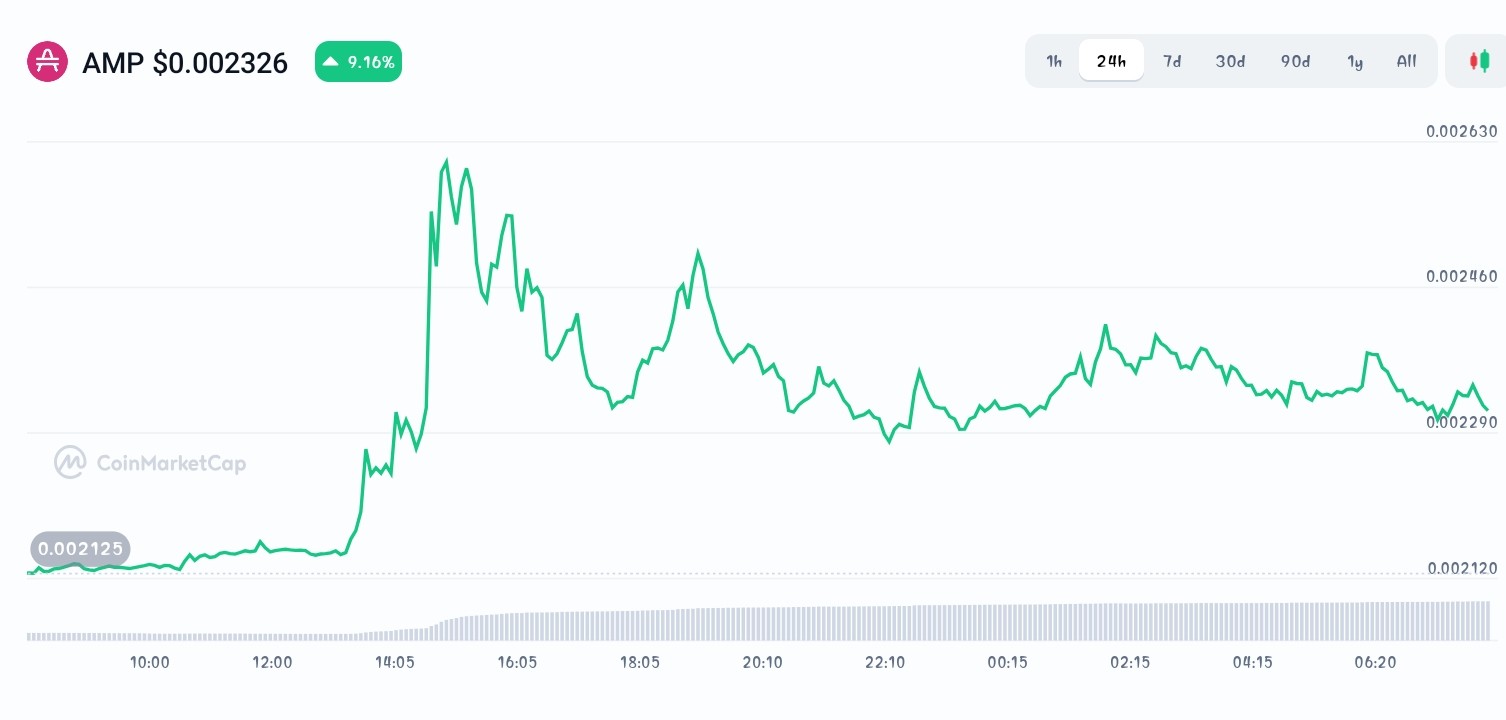This screenshot has width=1506, height=720.
Task: Click the 0.002290 y-axis label
Action: (x=1462, y=422)
